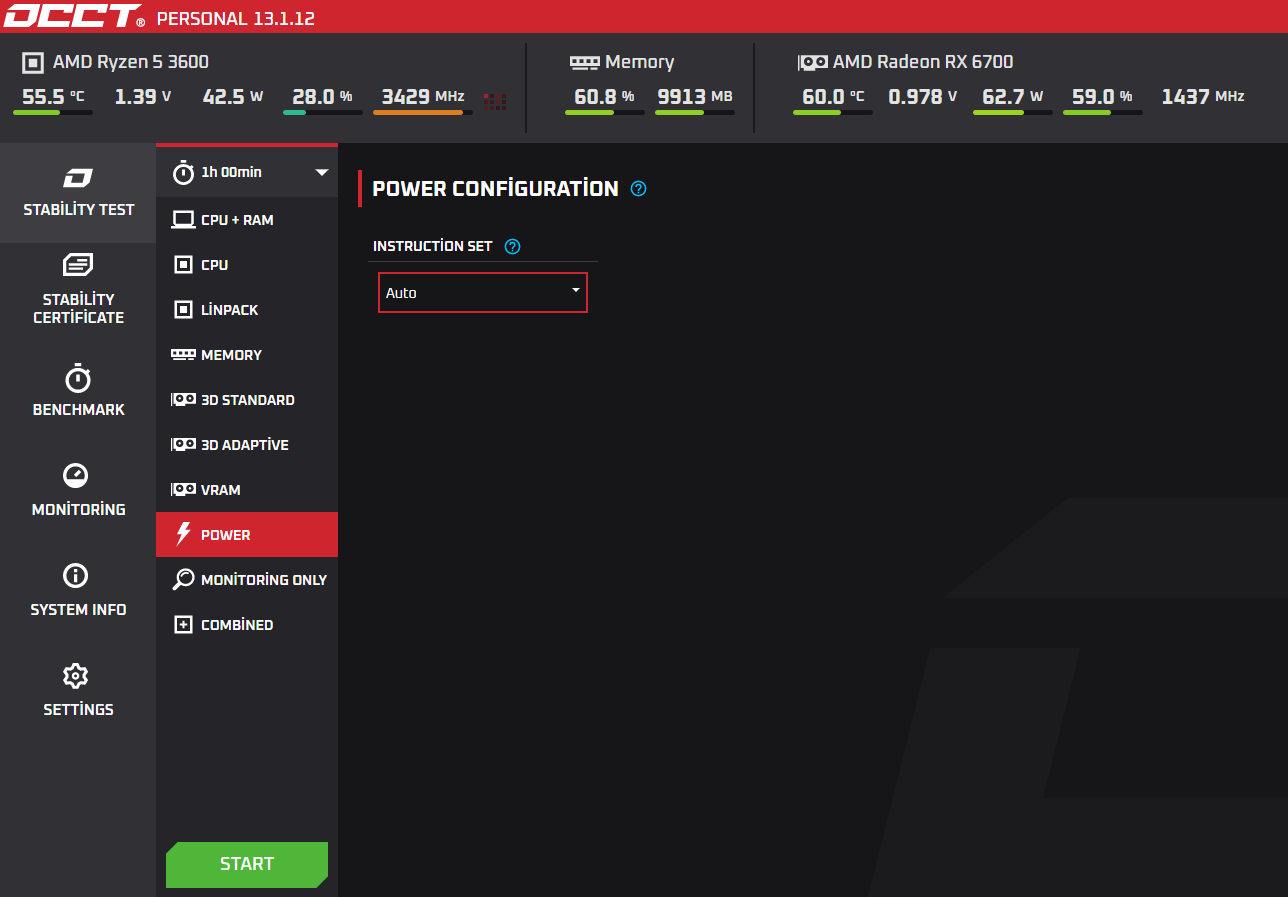Go to the Monitoring label
Viewport: 1288px width, 897px height.
pos(79,510)
